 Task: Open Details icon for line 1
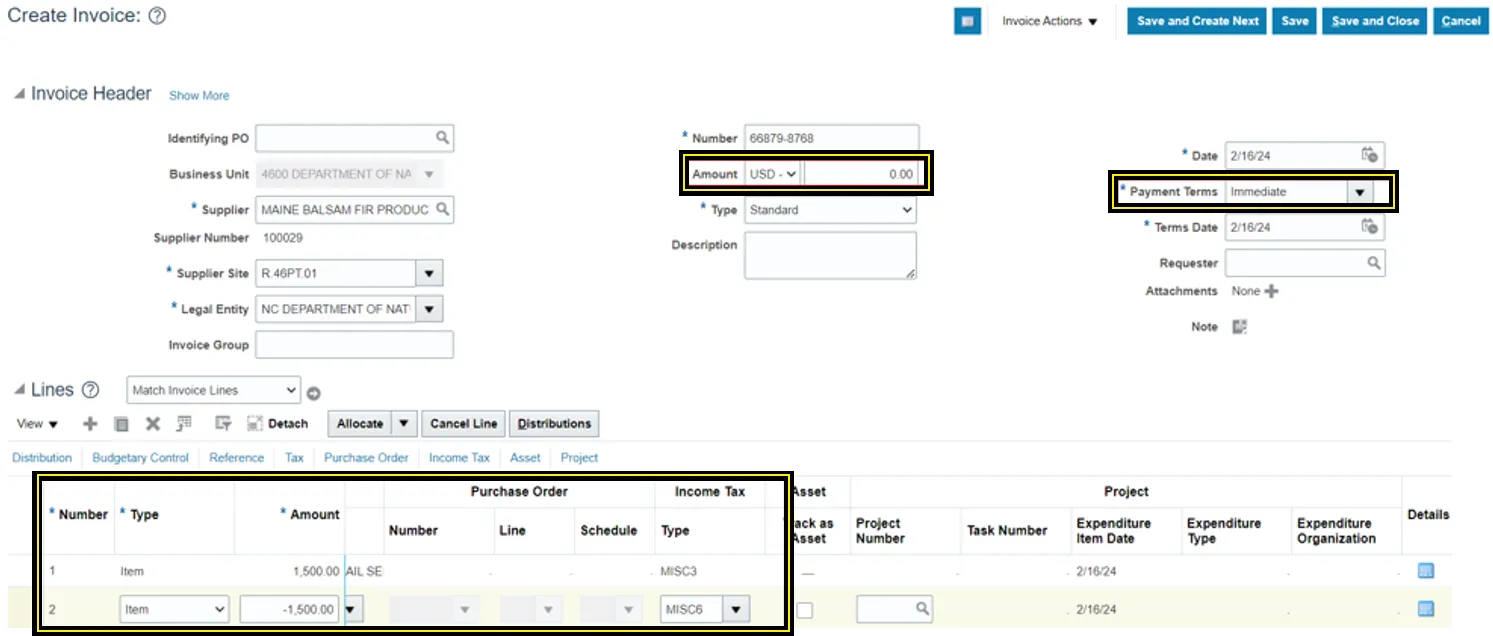click(x=1426, y=571)
